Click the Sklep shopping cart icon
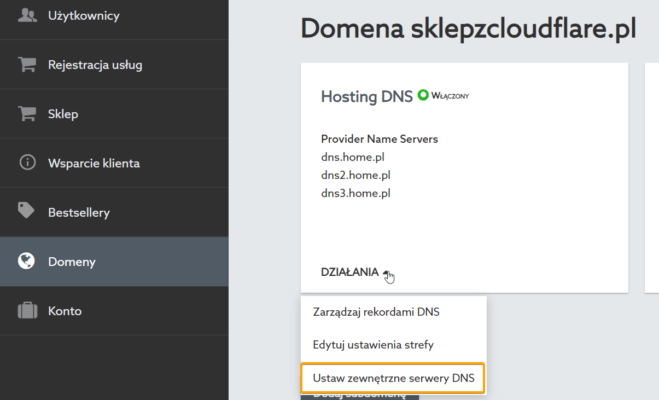Viewport: 659px width, 400px height. (28, 114)
